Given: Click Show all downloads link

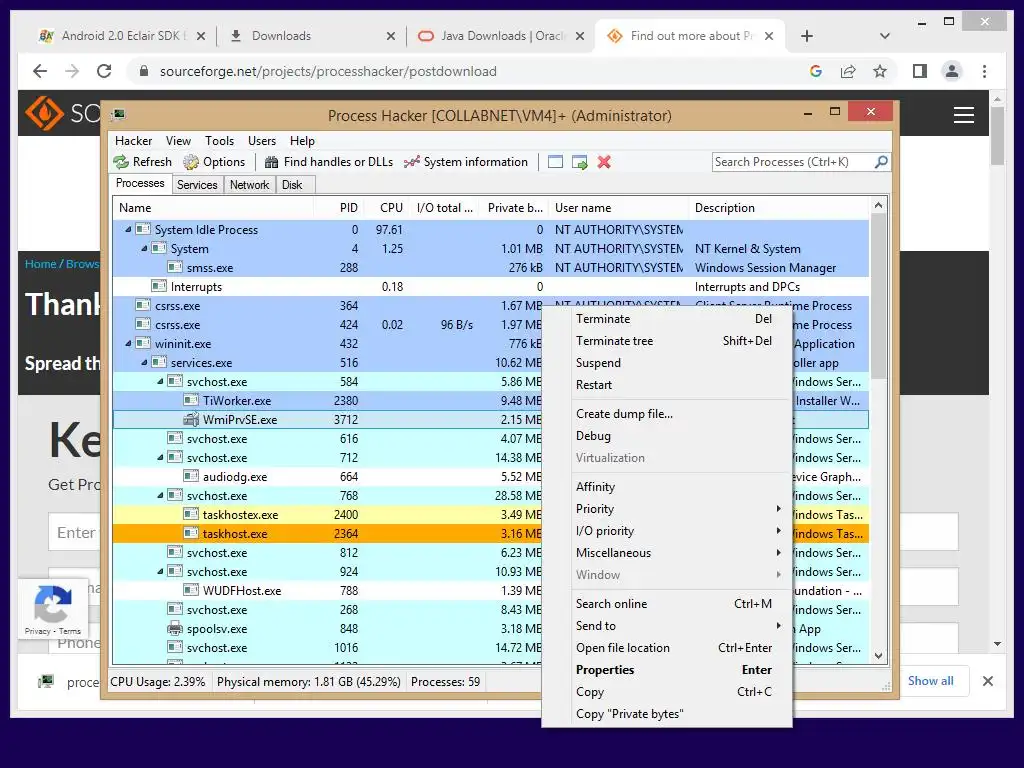Looking at the screenshot, I should point(930,680).
